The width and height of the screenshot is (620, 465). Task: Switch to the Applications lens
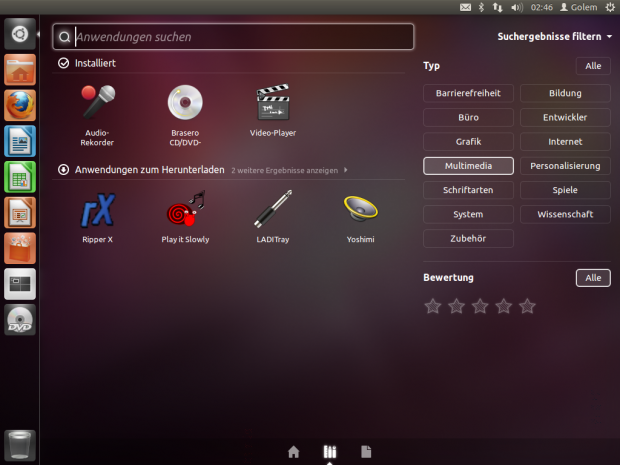coord(330,451)
